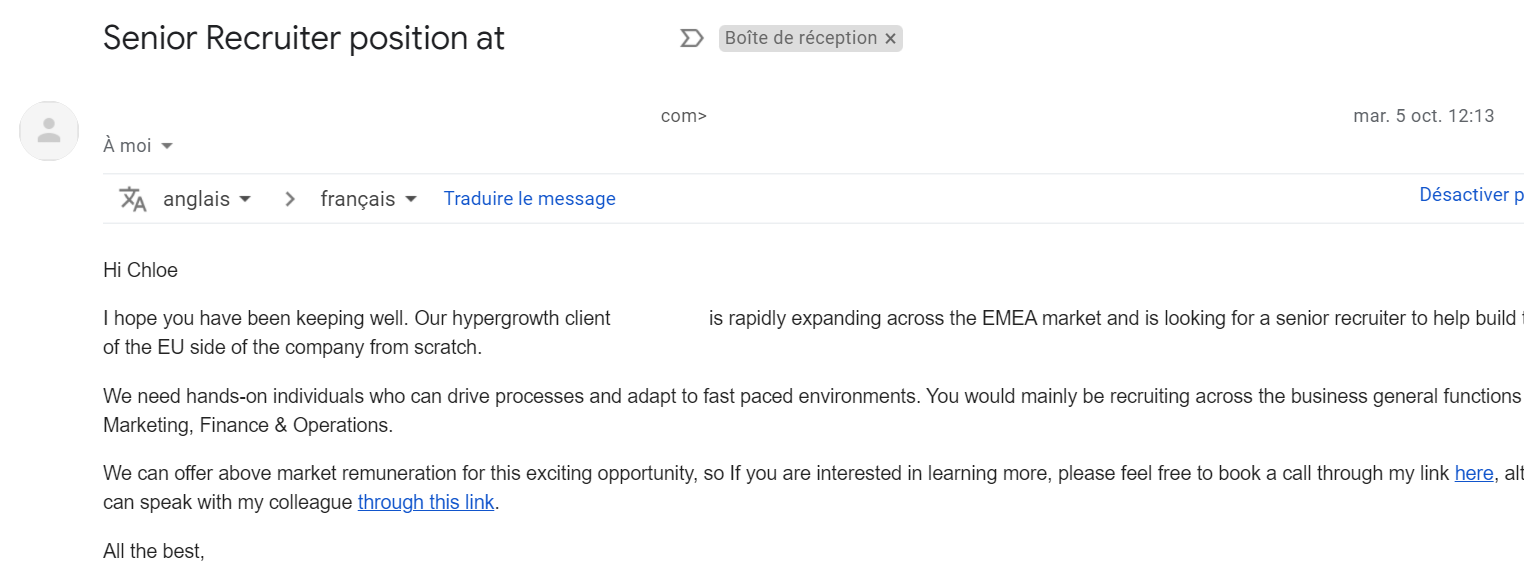
Task: Follow the "through this link" hyperlink
Action: click(426, 502)
